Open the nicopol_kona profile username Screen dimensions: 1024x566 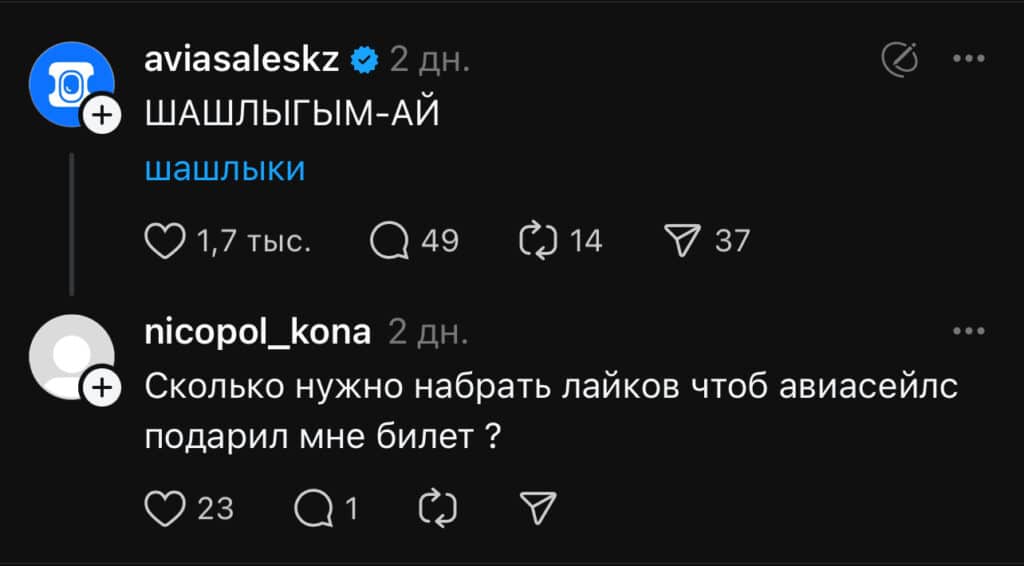pyautogui.click(x=258, y=332)
